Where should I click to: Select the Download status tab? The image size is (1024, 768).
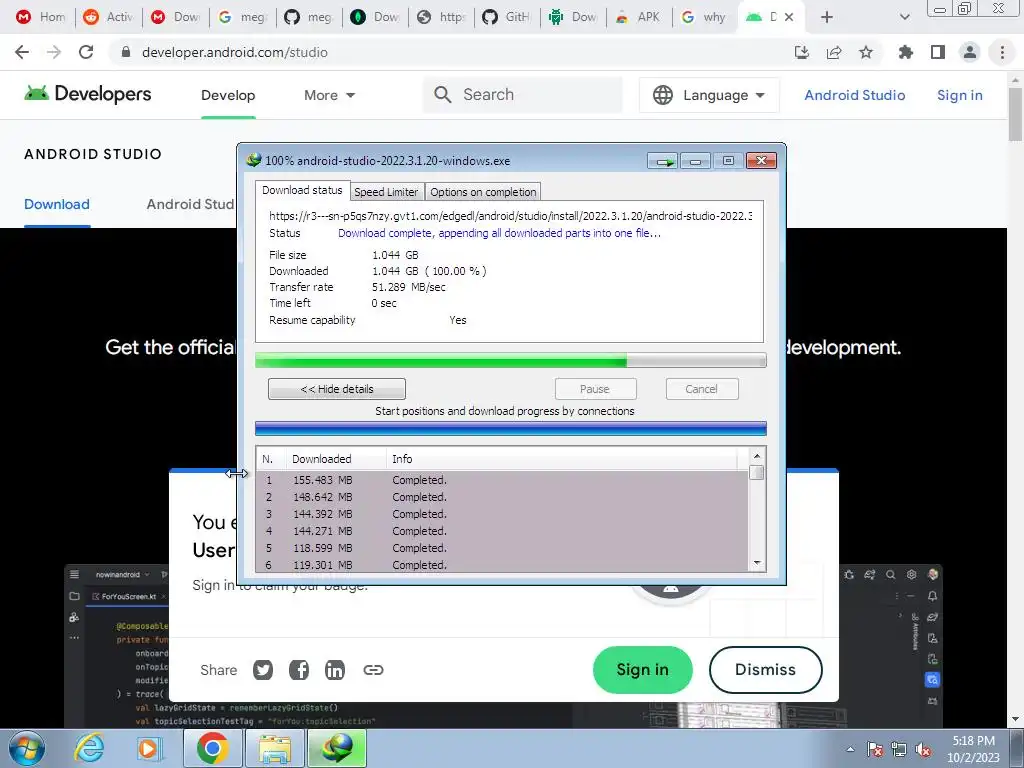click(302, 190)
